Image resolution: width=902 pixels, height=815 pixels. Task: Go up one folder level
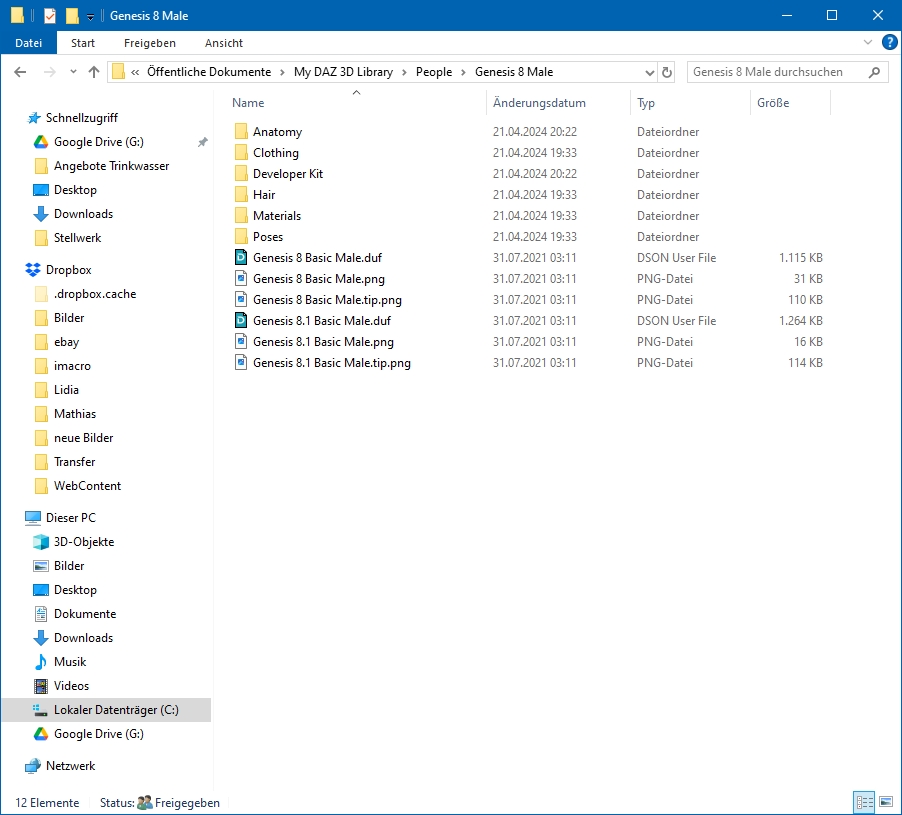click(94, 72)
